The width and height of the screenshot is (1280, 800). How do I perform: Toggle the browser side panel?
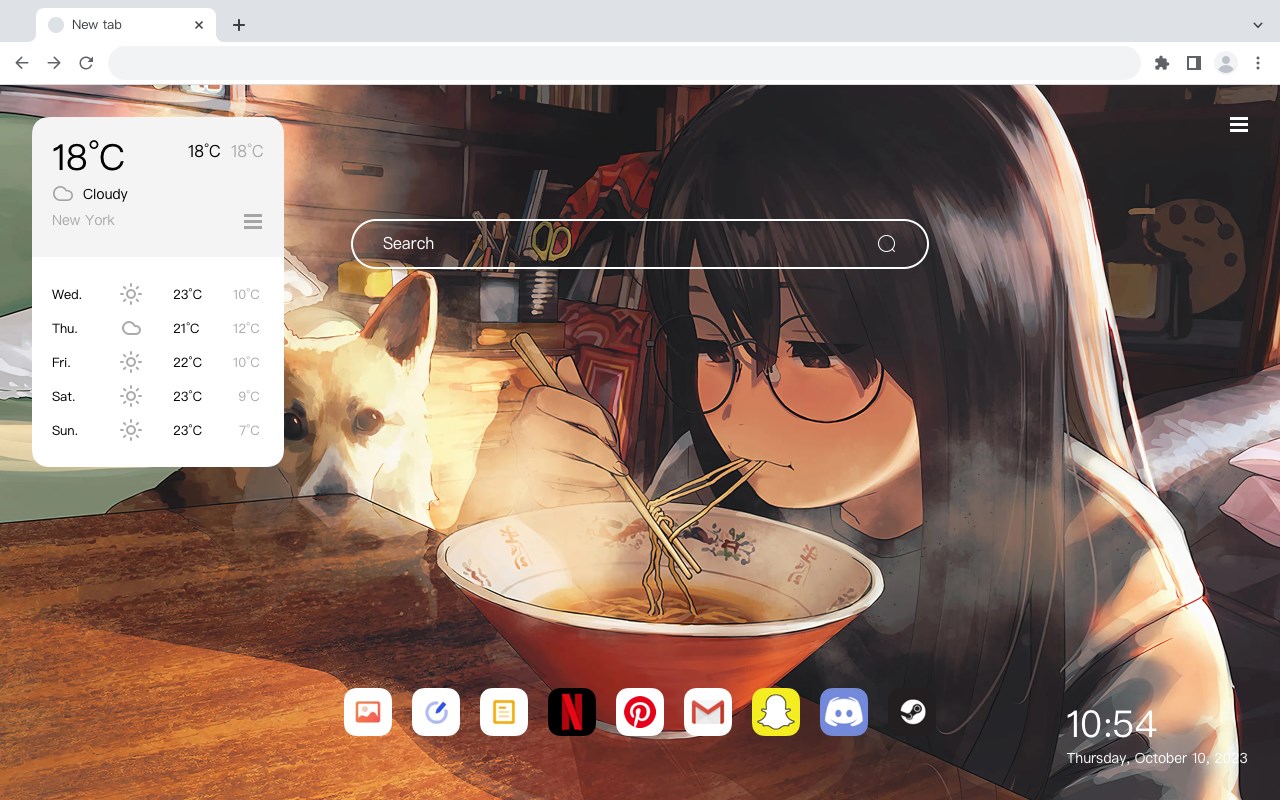(1193, 63)
